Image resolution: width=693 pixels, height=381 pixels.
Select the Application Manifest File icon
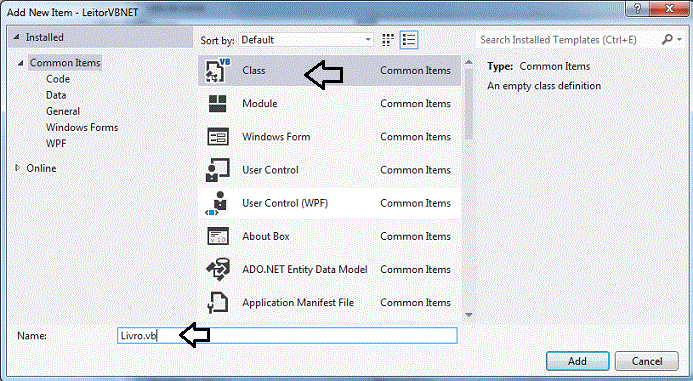[217, 303]
